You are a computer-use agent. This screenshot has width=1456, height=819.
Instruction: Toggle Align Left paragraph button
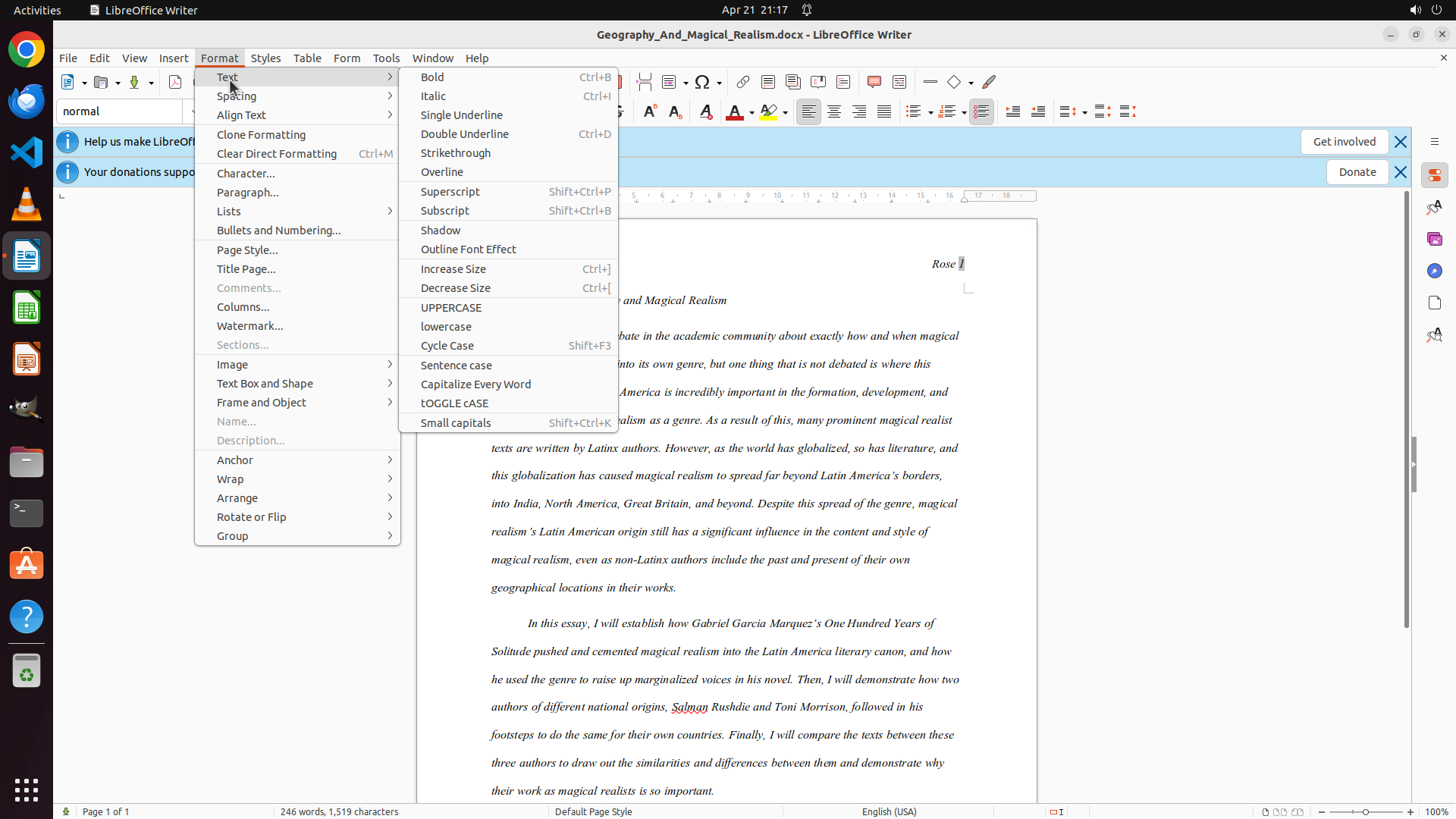(808, 112)
